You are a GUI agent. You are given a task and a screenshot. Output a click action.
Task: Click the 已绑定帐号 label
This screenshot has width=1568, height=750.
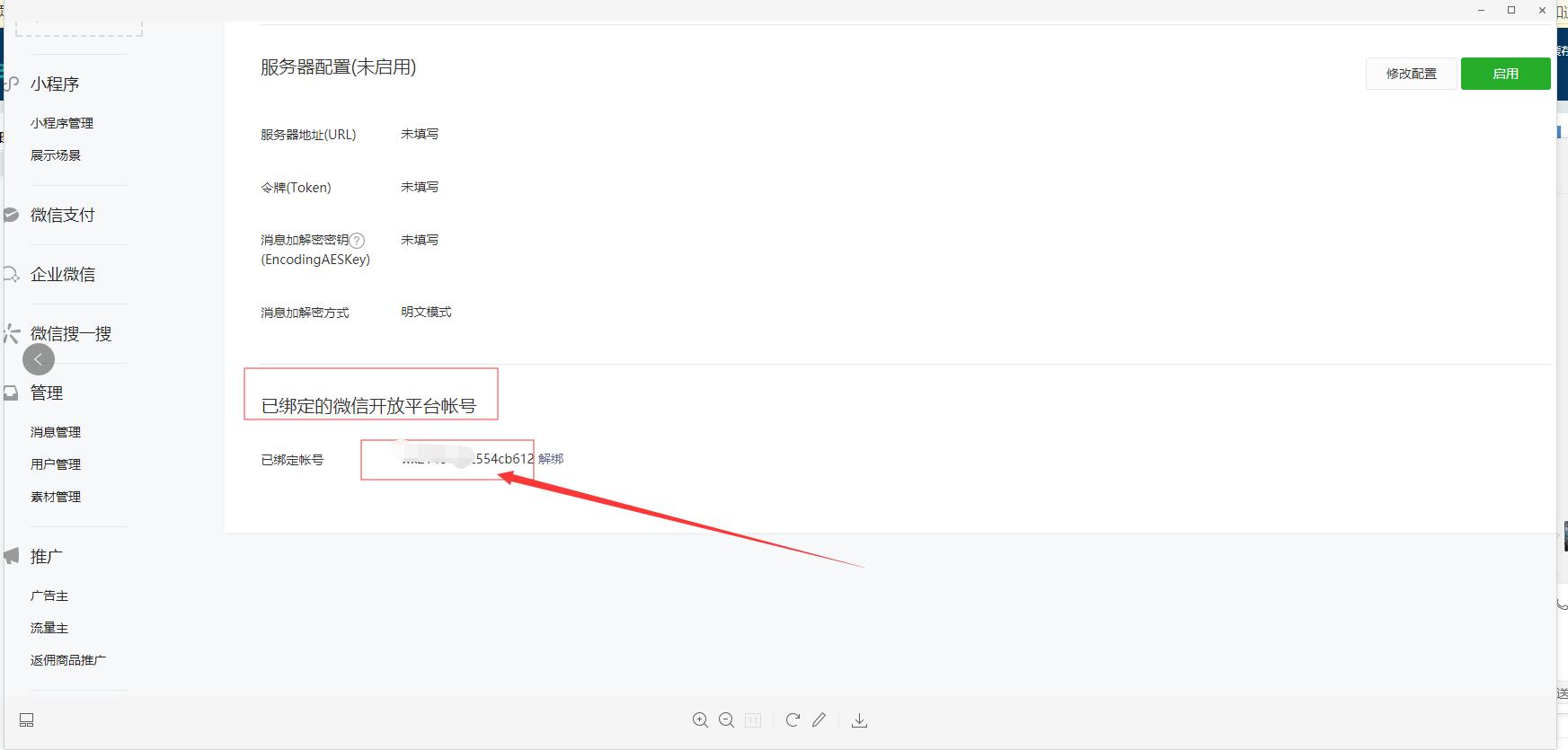[292, 460]
